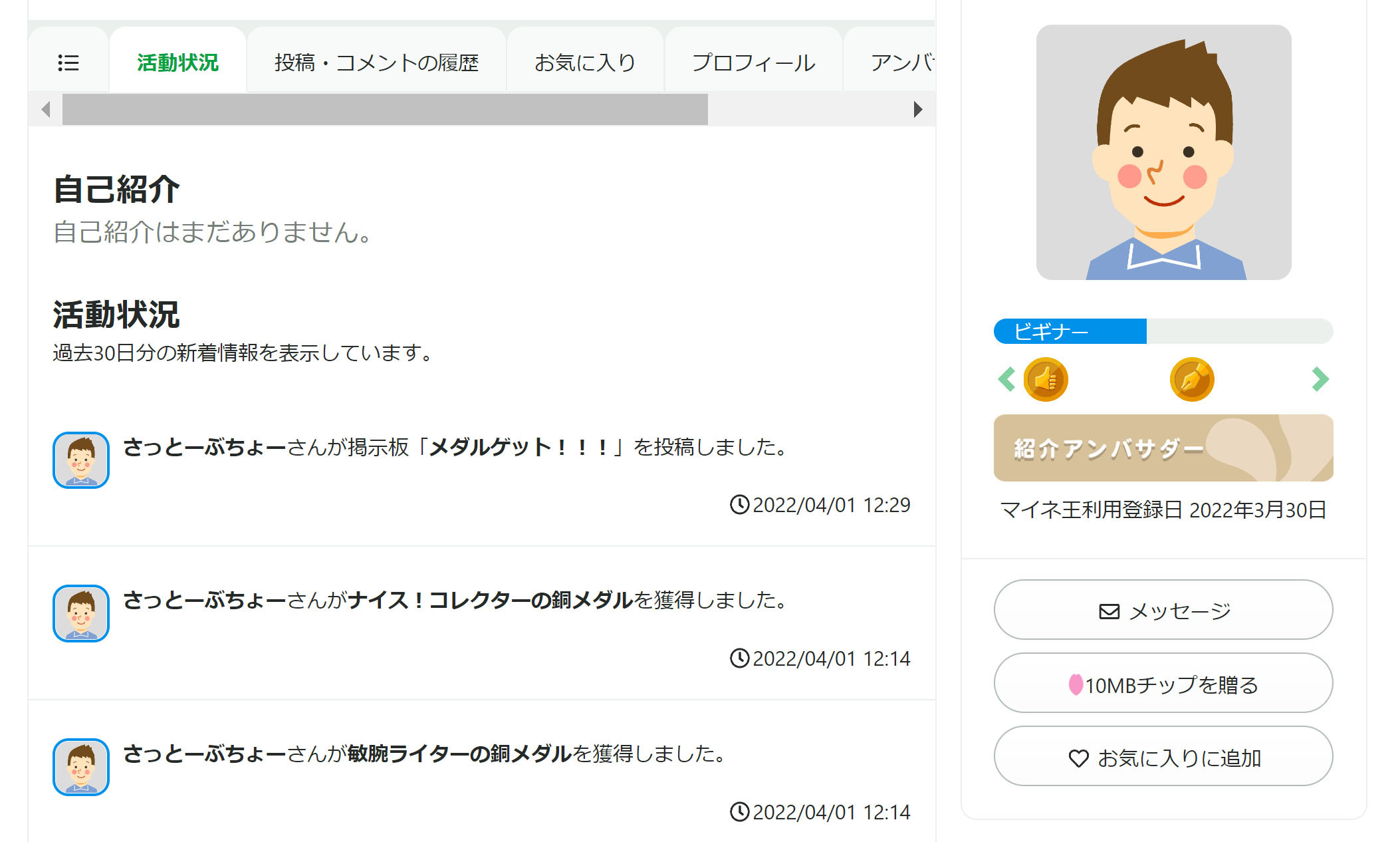Screen dimensions: 1400x842
Task: Click the メッセージ button
Action: coord(1163,610)
